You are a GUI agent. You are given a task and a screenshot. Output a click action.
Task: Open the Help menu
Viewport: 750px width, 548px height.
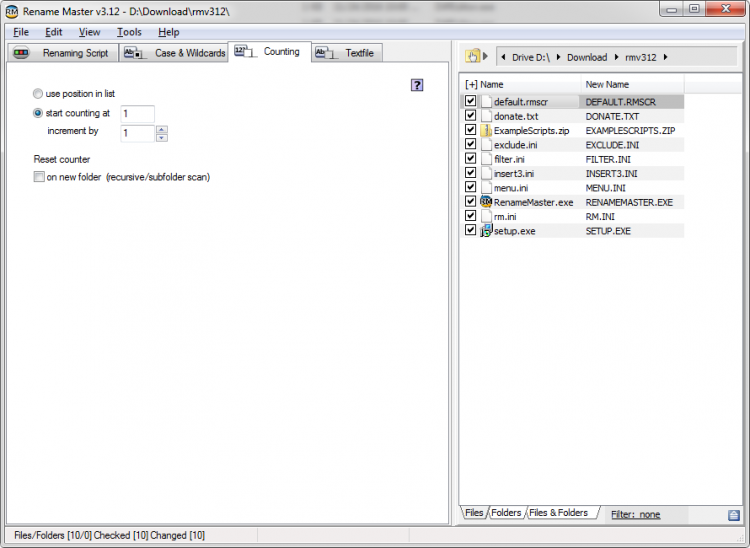pos(168,32)
